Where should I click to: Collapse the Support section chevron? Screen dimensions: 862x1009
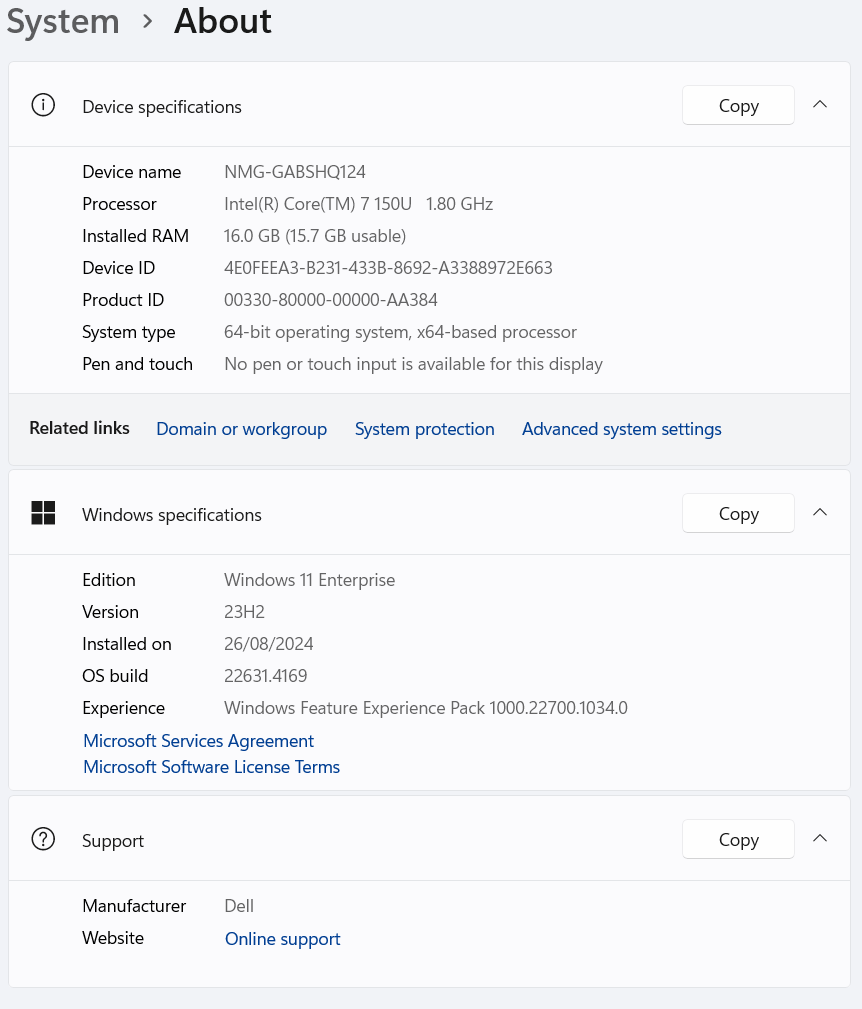(820, 838)
